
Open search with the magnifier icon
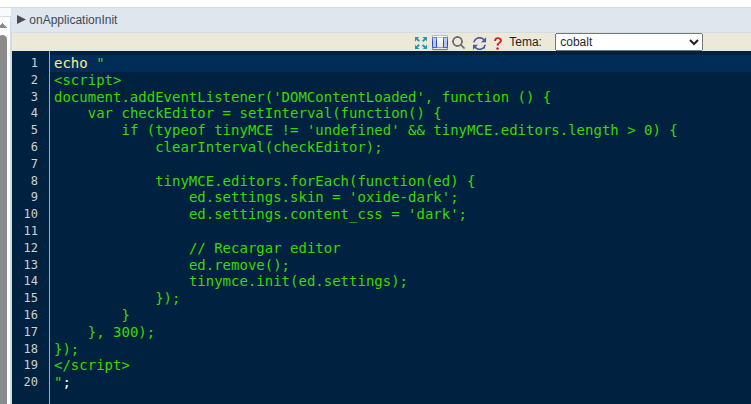[x=458, y=43]
